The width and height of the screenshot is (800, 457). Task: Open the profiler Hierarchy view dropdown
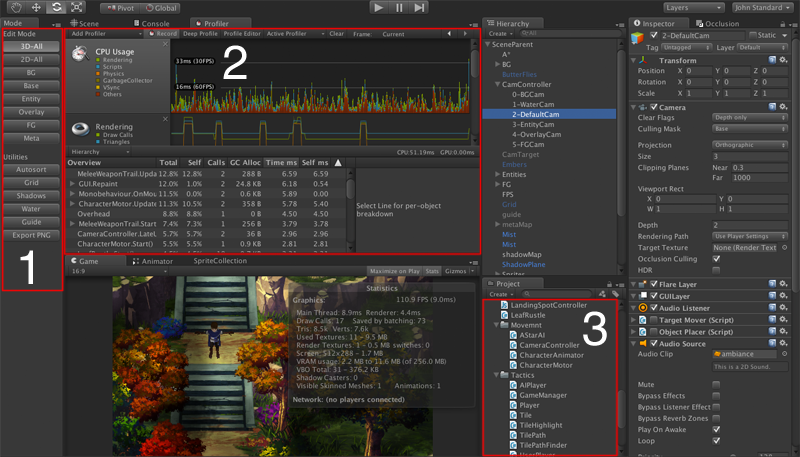click(x=99, y=152)
